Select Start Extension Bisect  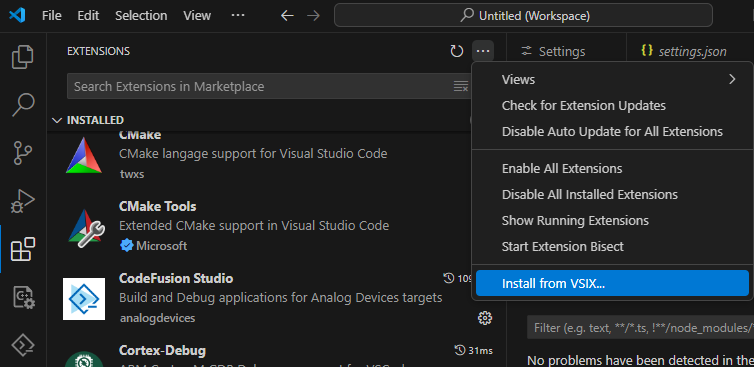click(x=612, y=247)
